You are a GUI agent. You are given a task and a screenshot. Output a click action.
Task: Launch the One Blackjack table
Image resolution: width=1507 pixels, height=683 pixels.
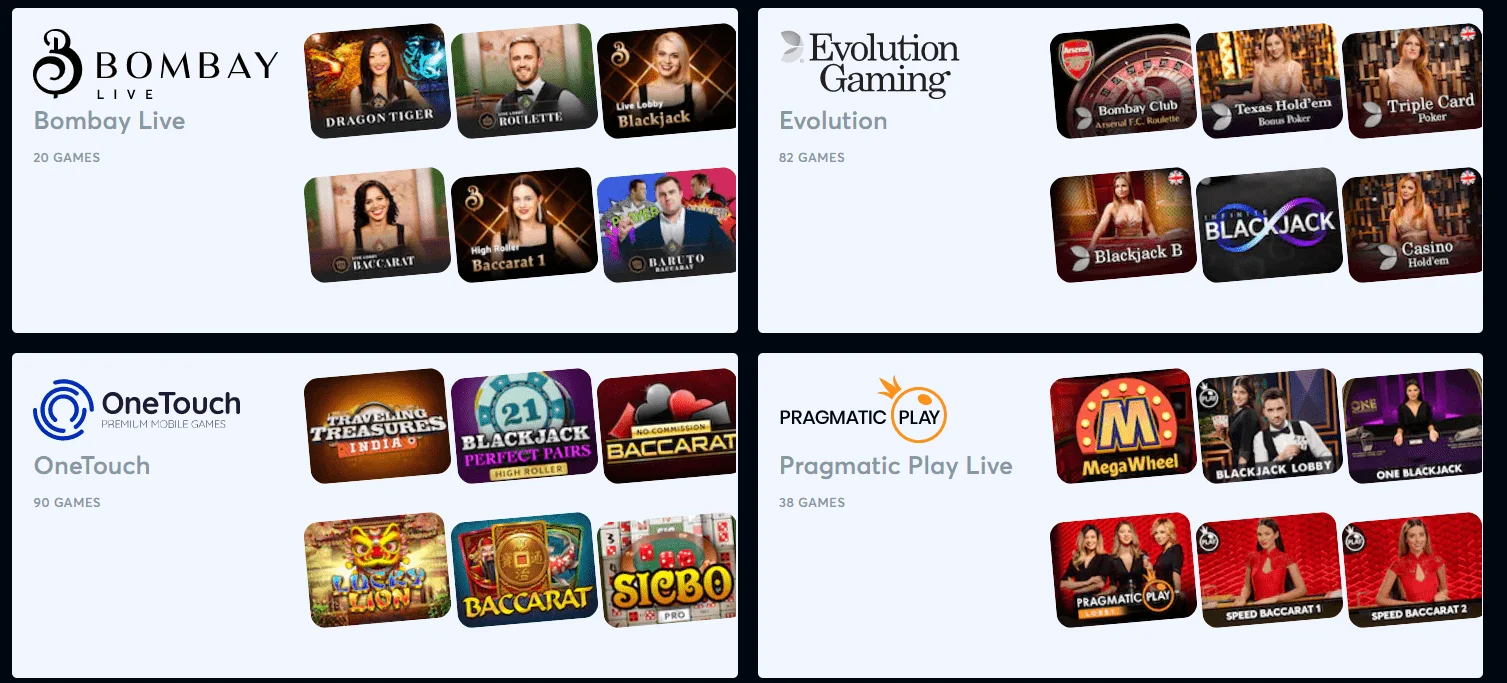point(1411,426)
